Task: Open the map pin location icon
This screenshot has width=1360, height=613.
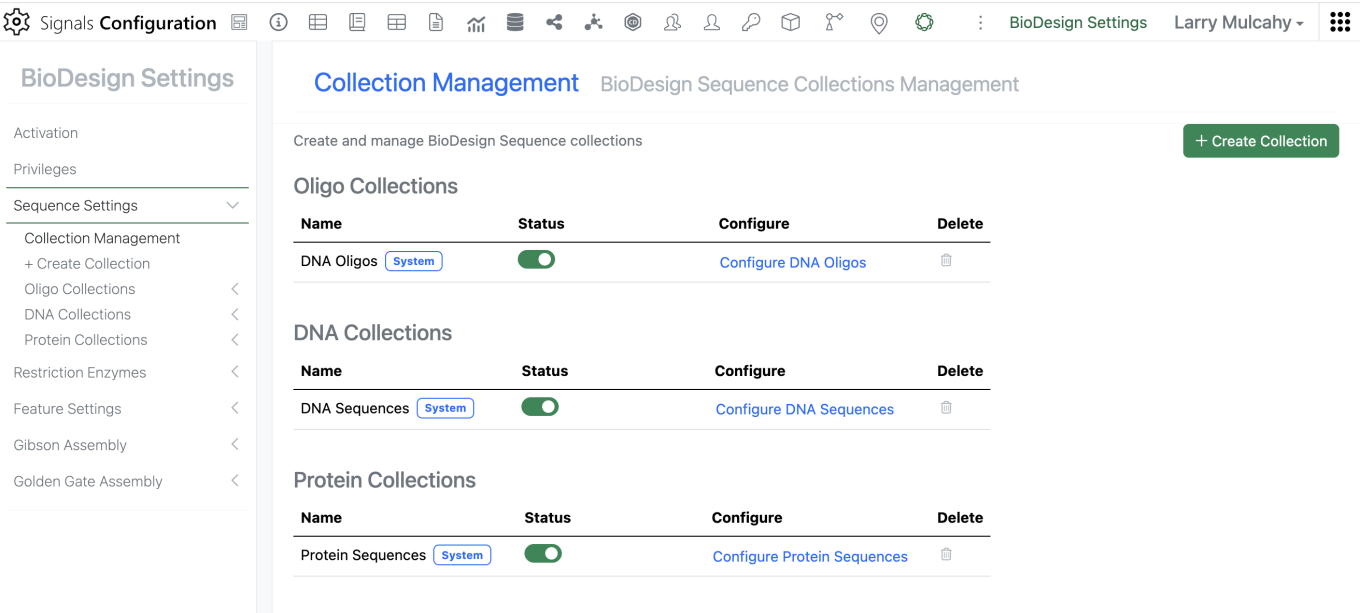Action: coord(879,22)
